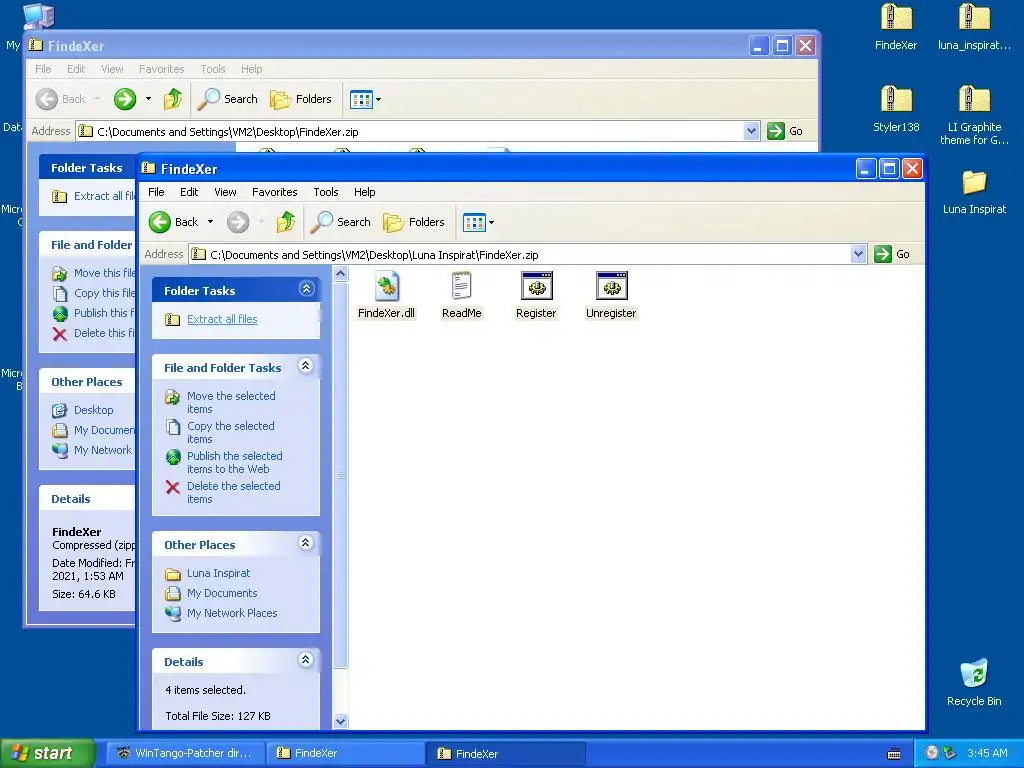This screenshot has width=1024, height=768.
Task: Click Desktop link in back window's Other Places
Action: (x=93, y=410)
